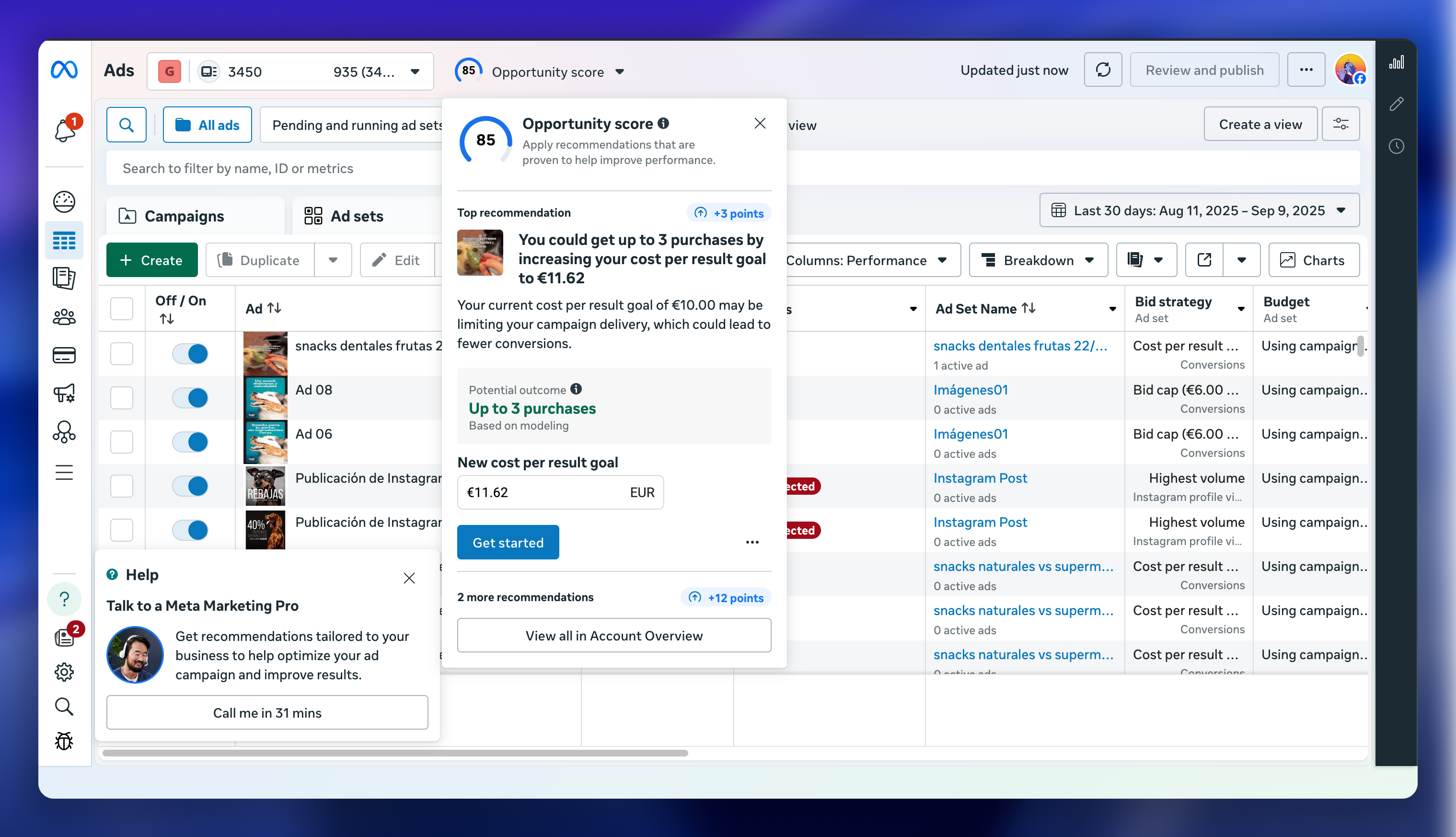The height and width of the screenshot is (837, 1456).
Task: Open the settings gear icon in sidebar
Action: click(64, 672)
